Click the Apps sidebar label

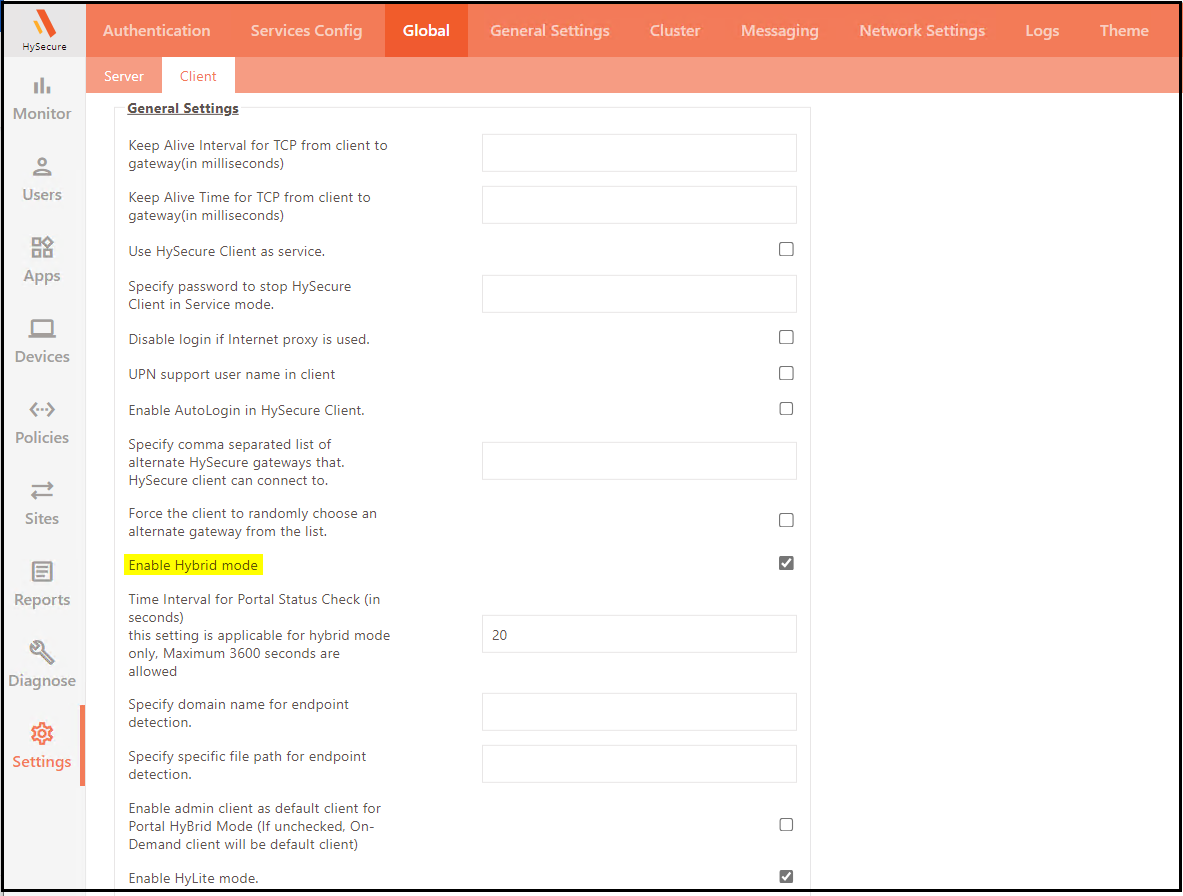42,276
